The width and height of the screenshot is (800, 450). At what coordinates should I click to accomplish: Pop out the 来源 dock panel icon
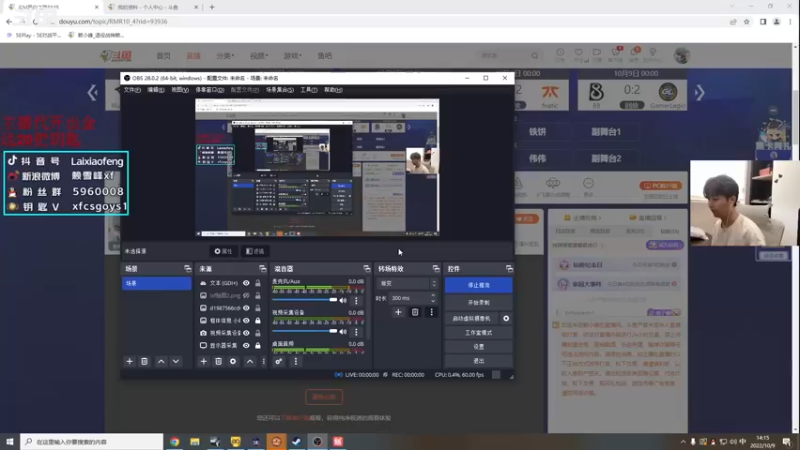point(262,268)
